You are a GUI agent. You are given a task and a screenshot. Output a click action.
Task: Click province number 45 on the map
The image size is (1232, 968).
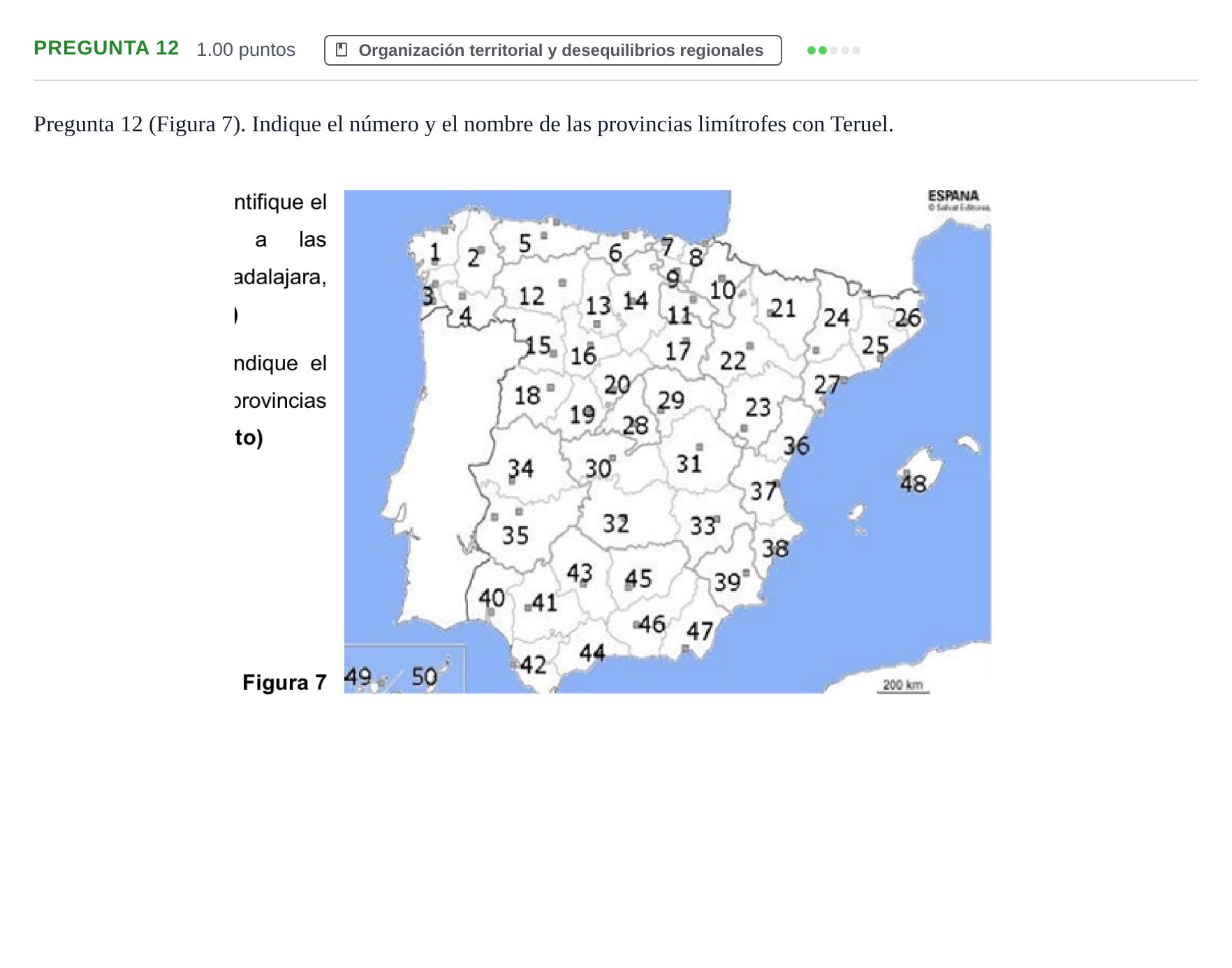point(638,579)
